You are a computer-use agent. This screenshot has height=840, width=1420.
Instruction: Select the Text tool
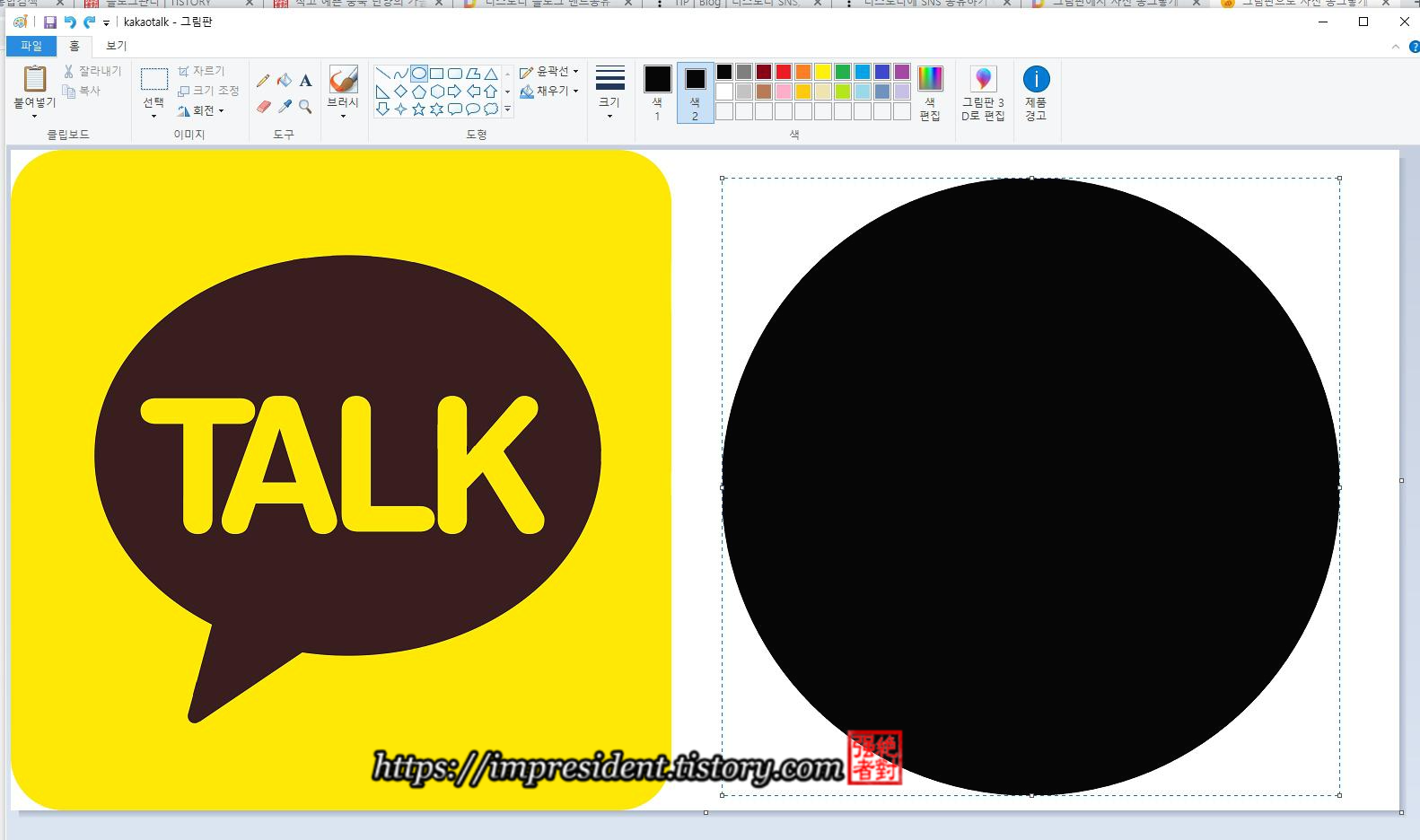point(306,81)
